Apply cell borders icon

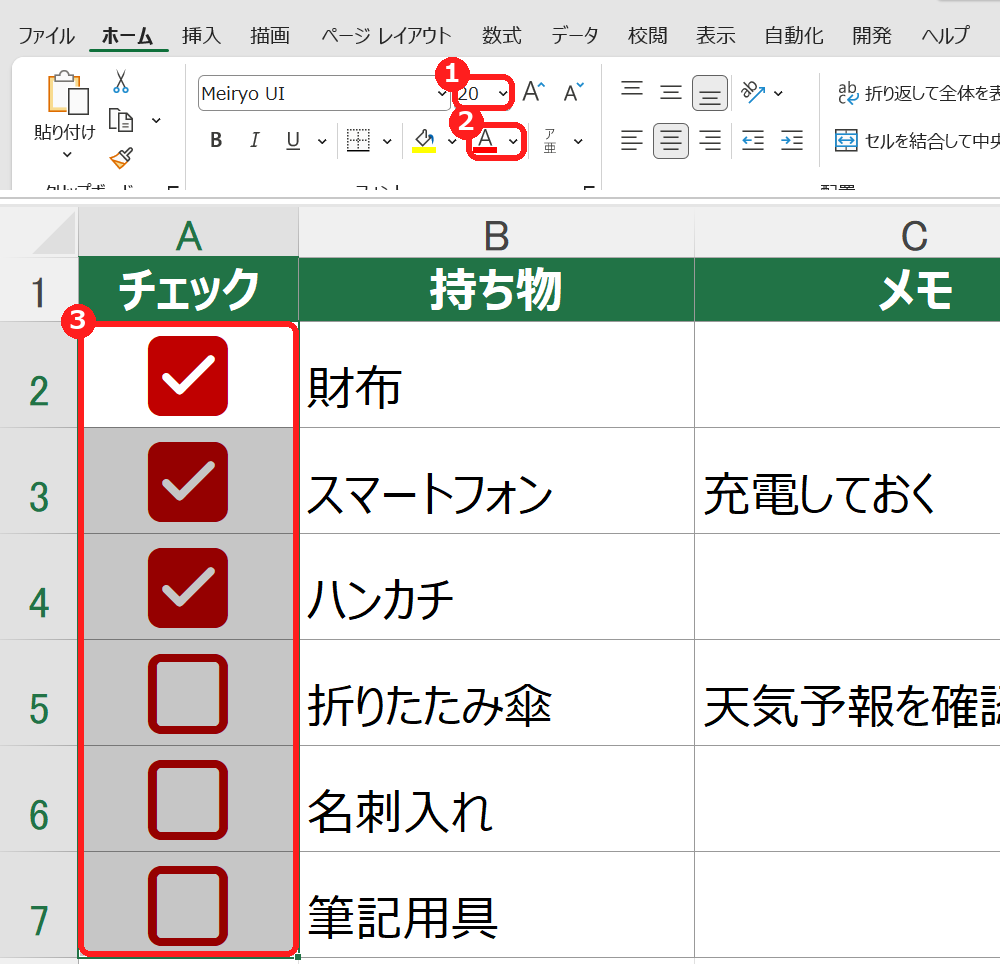click(x=358, y=140)
